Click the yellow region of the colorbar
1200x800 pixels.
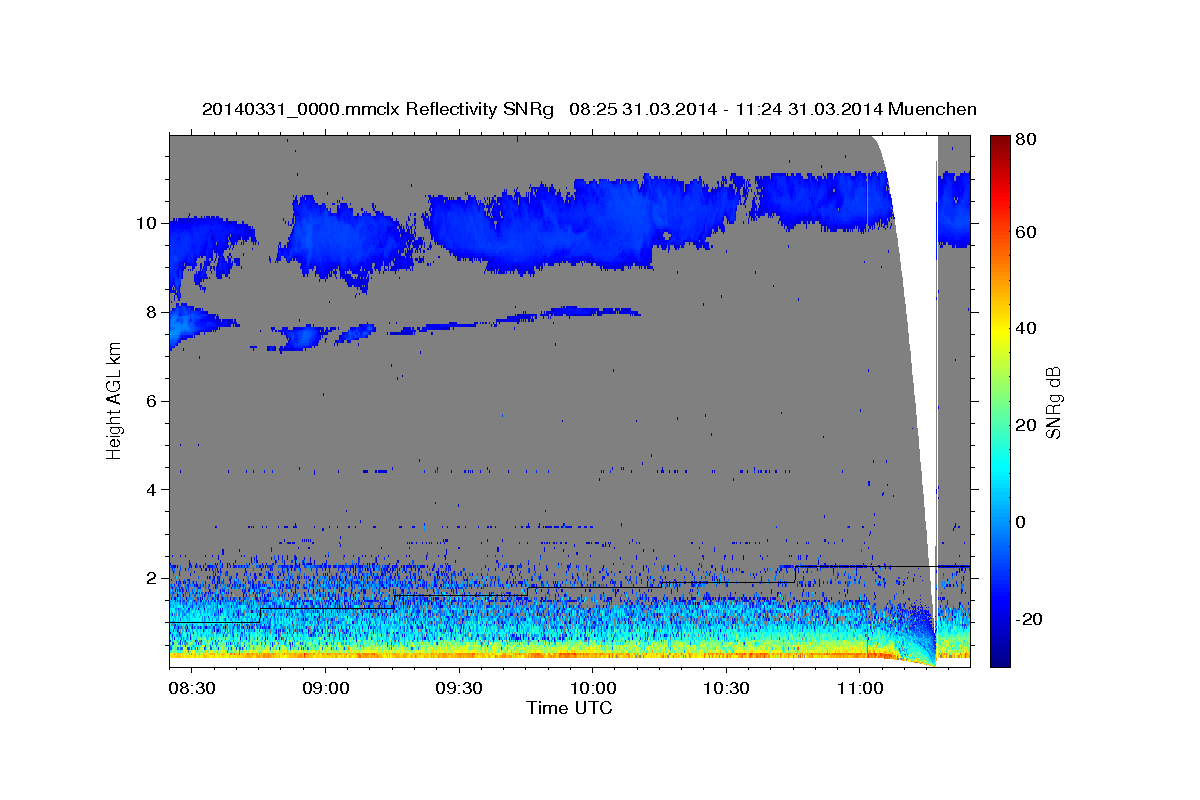coord(1000,330)
